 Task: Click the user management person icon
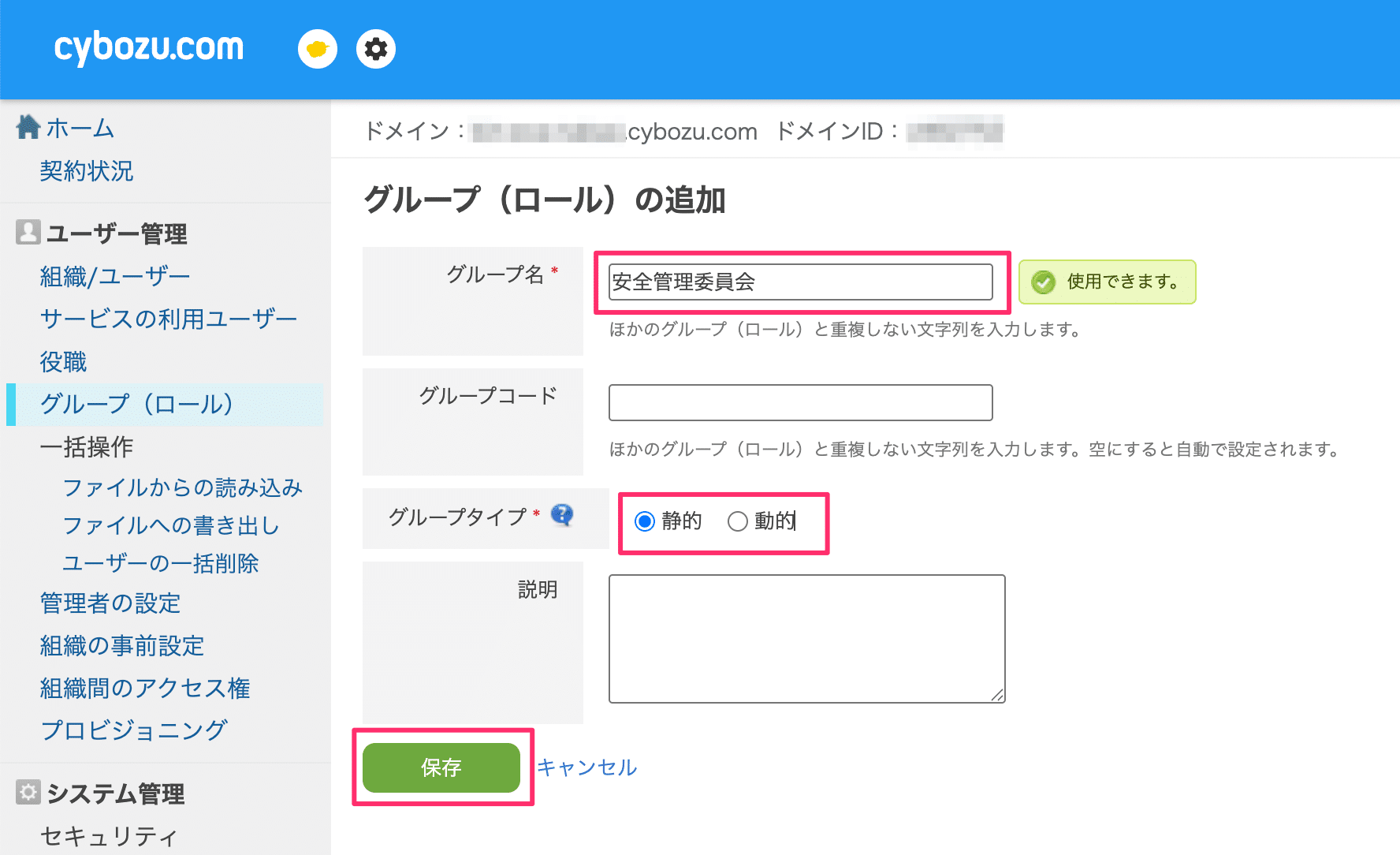28,232
